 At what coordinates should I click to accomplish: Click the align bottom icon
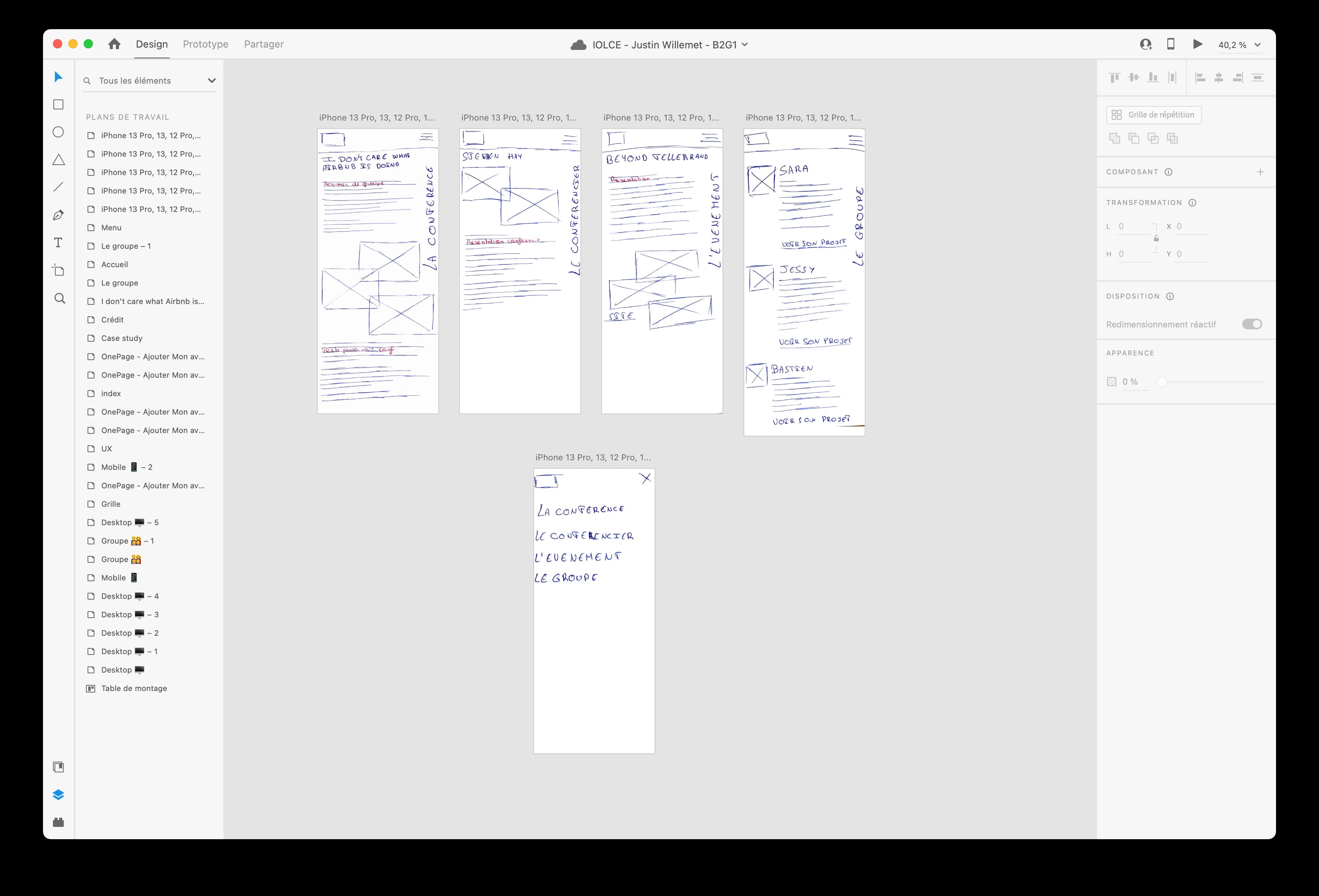[1153, 78]
